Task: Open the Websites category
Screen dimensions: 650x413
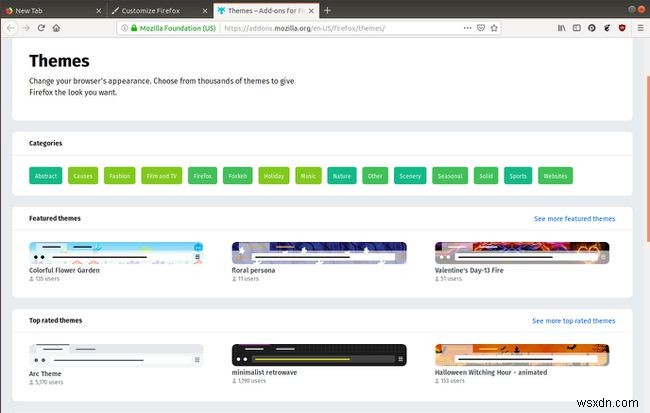Action: click(555, 176)
